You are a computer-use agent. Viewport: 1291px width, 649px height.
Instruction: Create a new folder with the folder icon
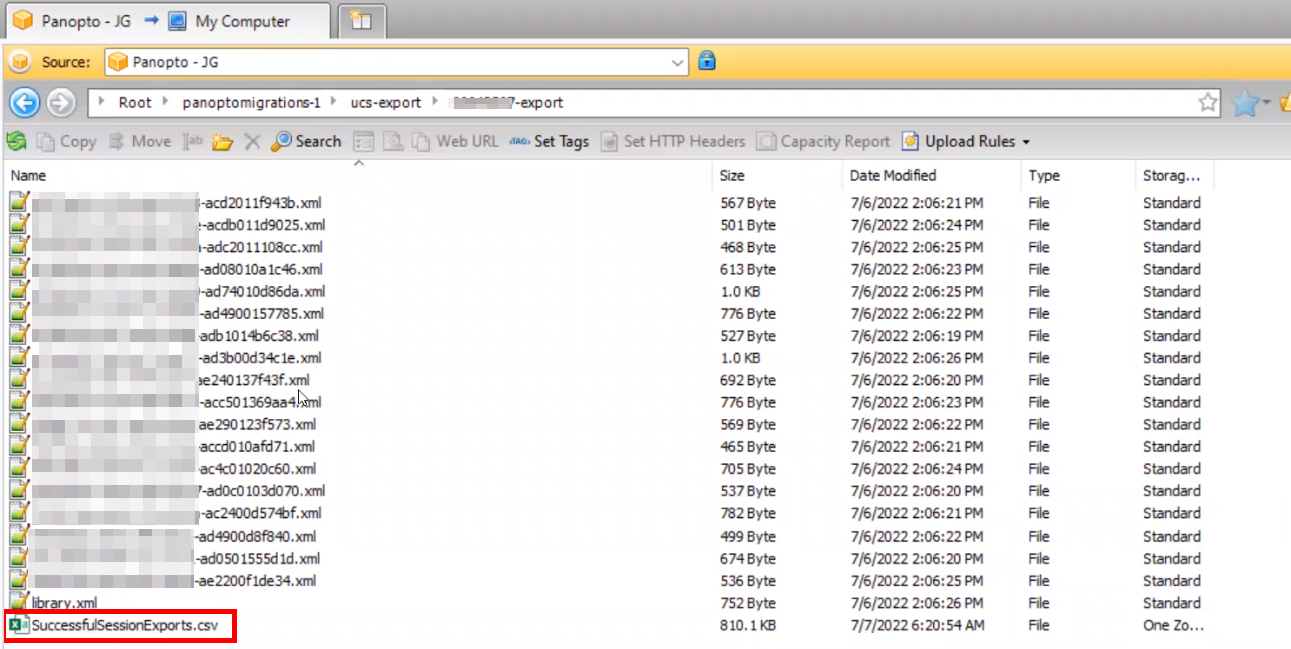(222, 141)
